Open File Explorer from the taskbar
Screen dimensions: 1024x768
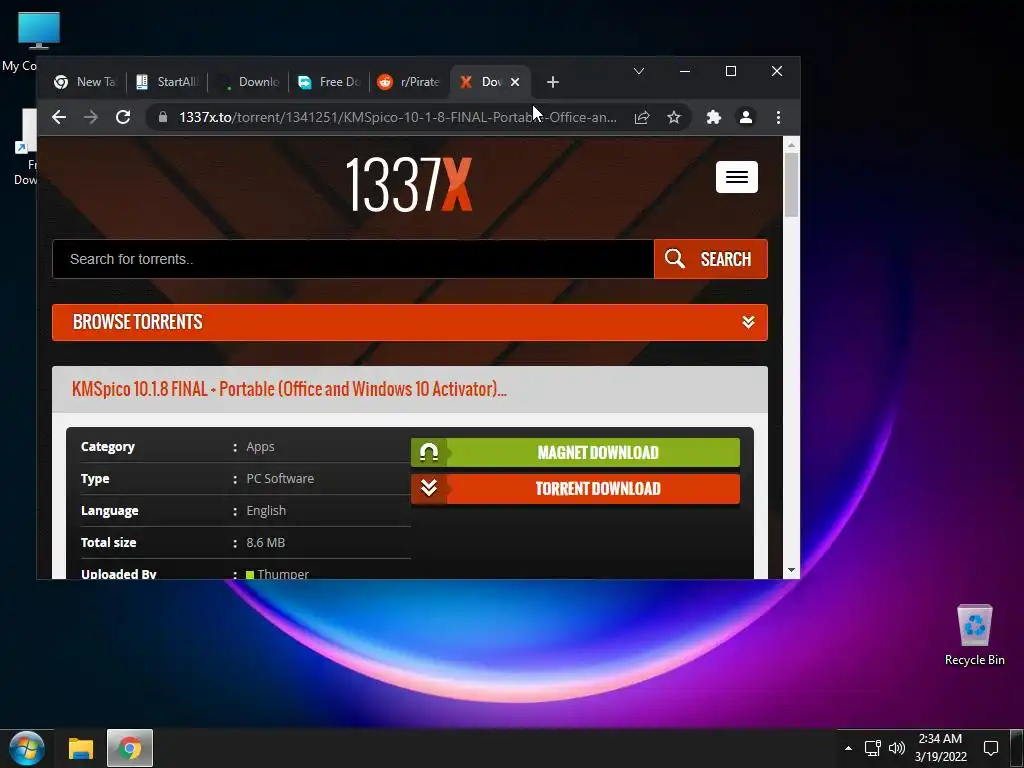81,748
